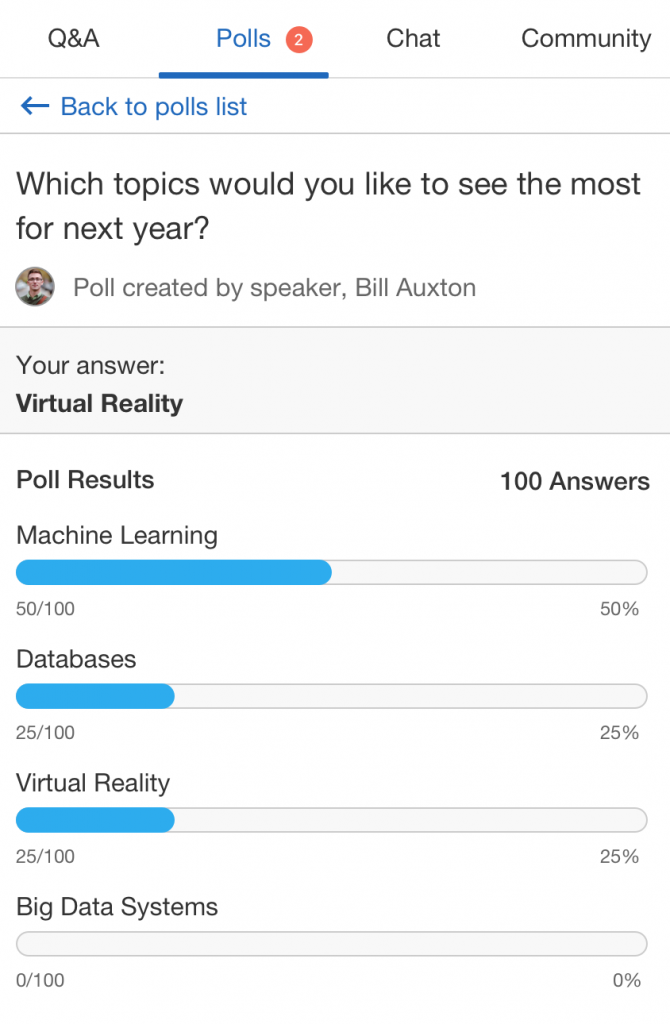Click the Poll Results heading
670x1024 pixels.
tap(85, 480)
